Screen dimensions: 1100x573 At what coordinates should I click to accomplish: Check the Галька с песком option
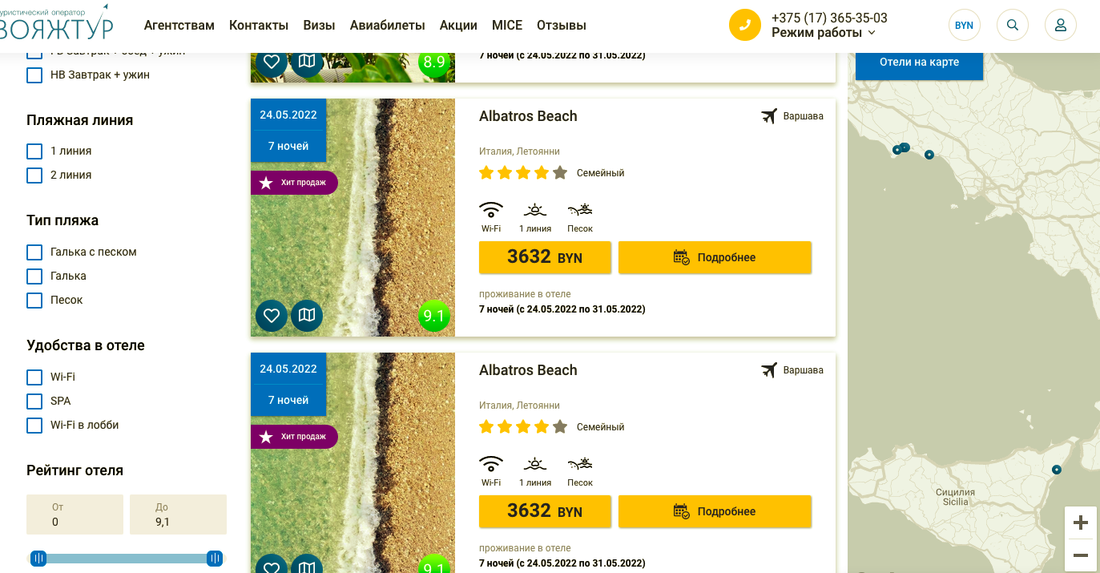(35, 252)
